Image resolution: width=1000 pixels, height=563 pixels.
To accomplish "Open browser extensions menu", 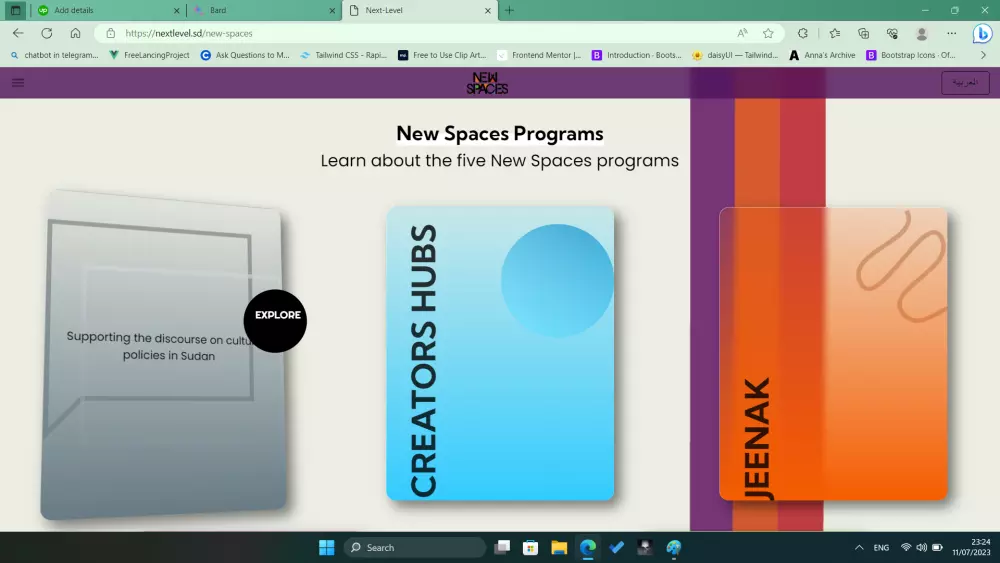I will (x=803, y=33).
